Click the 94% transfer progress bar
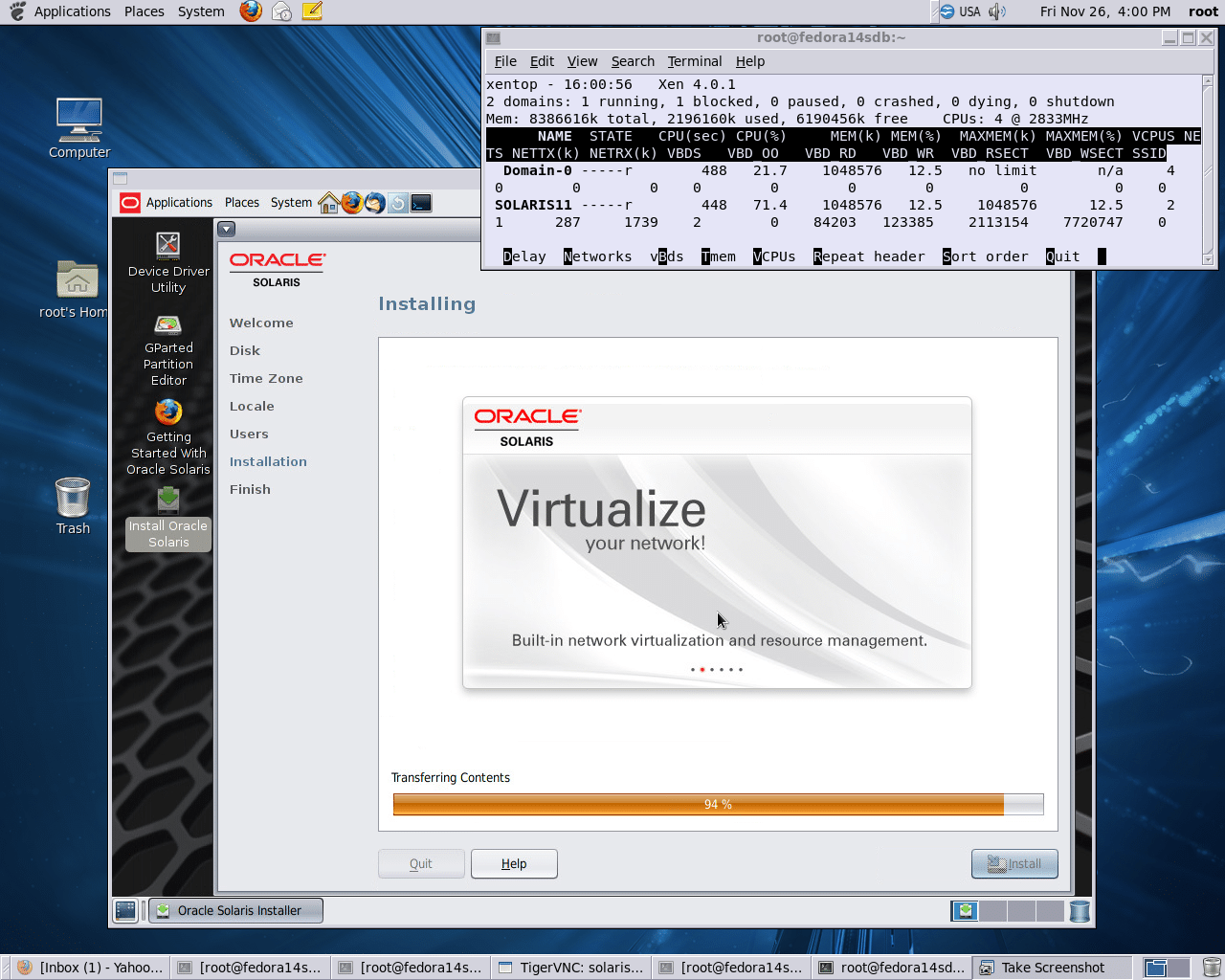This screenshot has height=980, width=1225. [x=718, y=804]
